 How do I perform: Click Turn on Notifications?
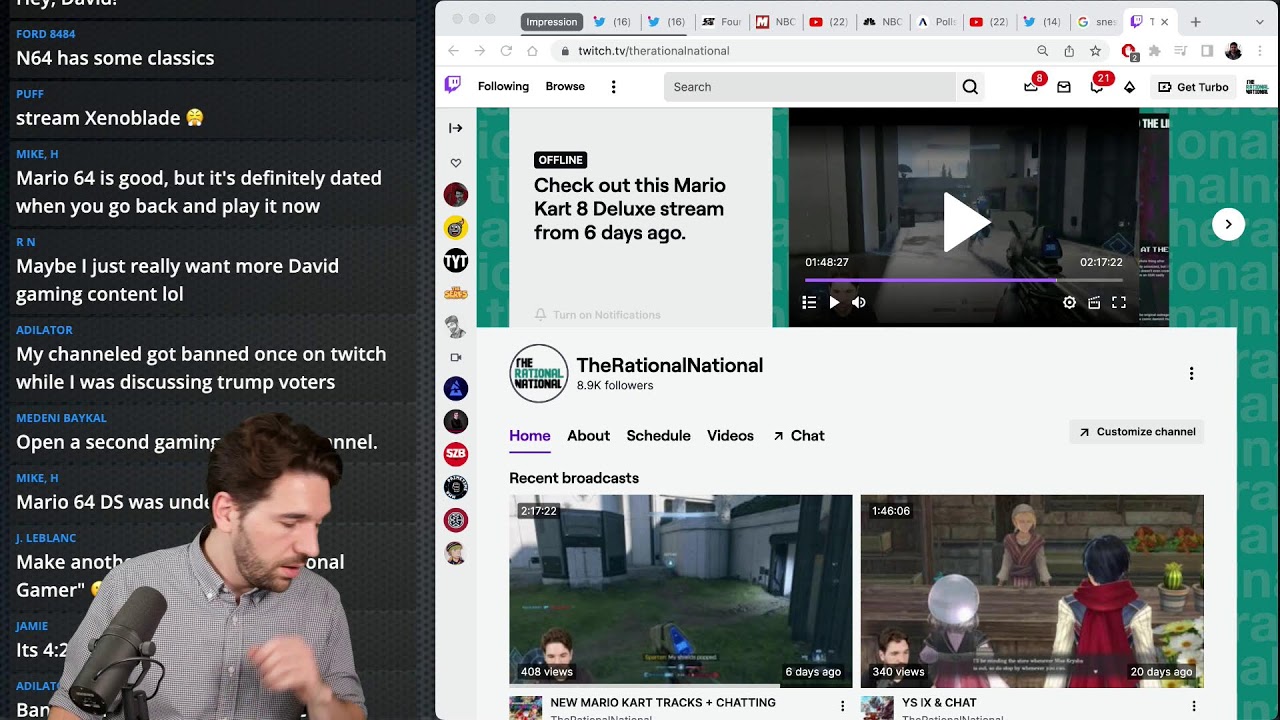tap(597, 315)
